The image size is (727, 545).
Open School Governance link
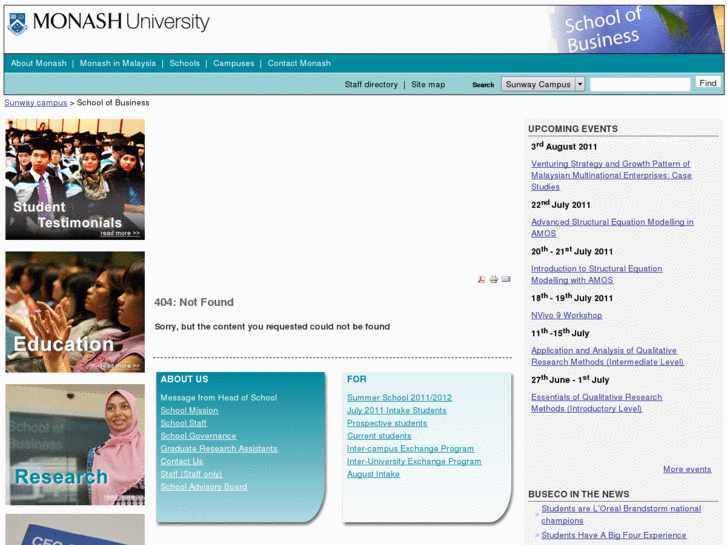(198, 436)
